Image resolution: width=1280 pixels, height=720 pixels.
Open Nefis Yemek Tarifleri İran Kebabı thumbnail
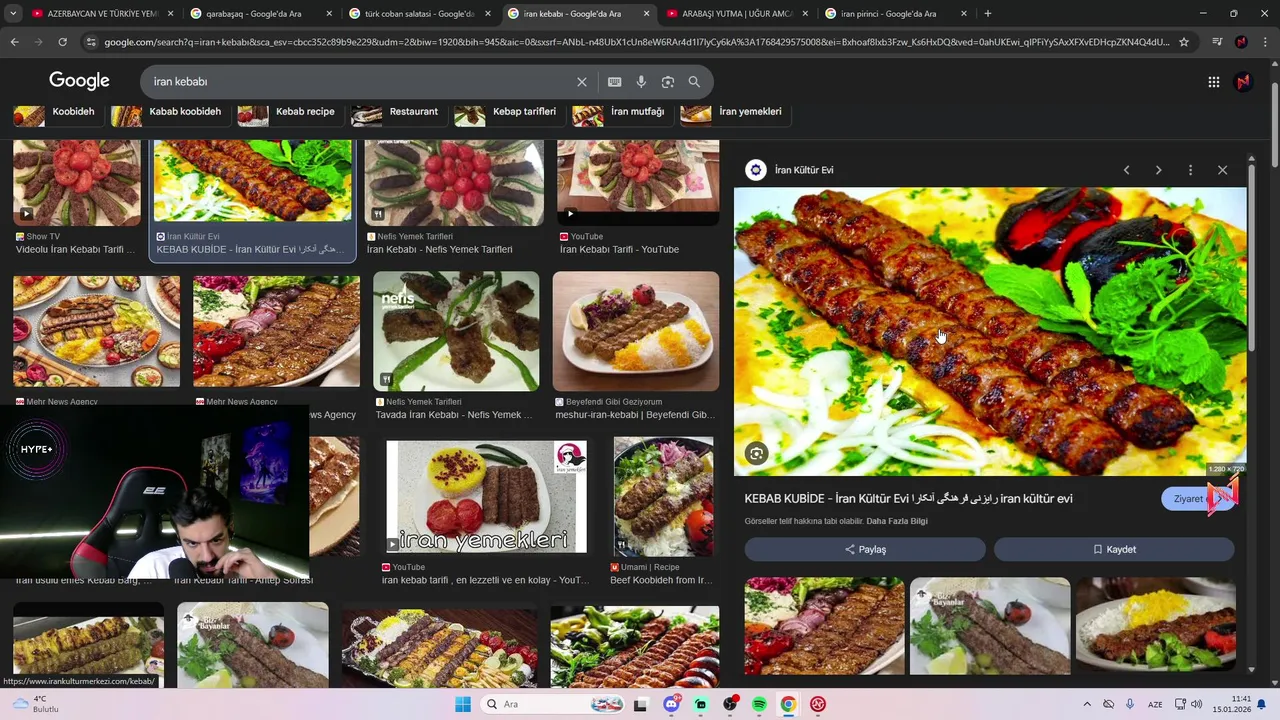coord(454,183)
